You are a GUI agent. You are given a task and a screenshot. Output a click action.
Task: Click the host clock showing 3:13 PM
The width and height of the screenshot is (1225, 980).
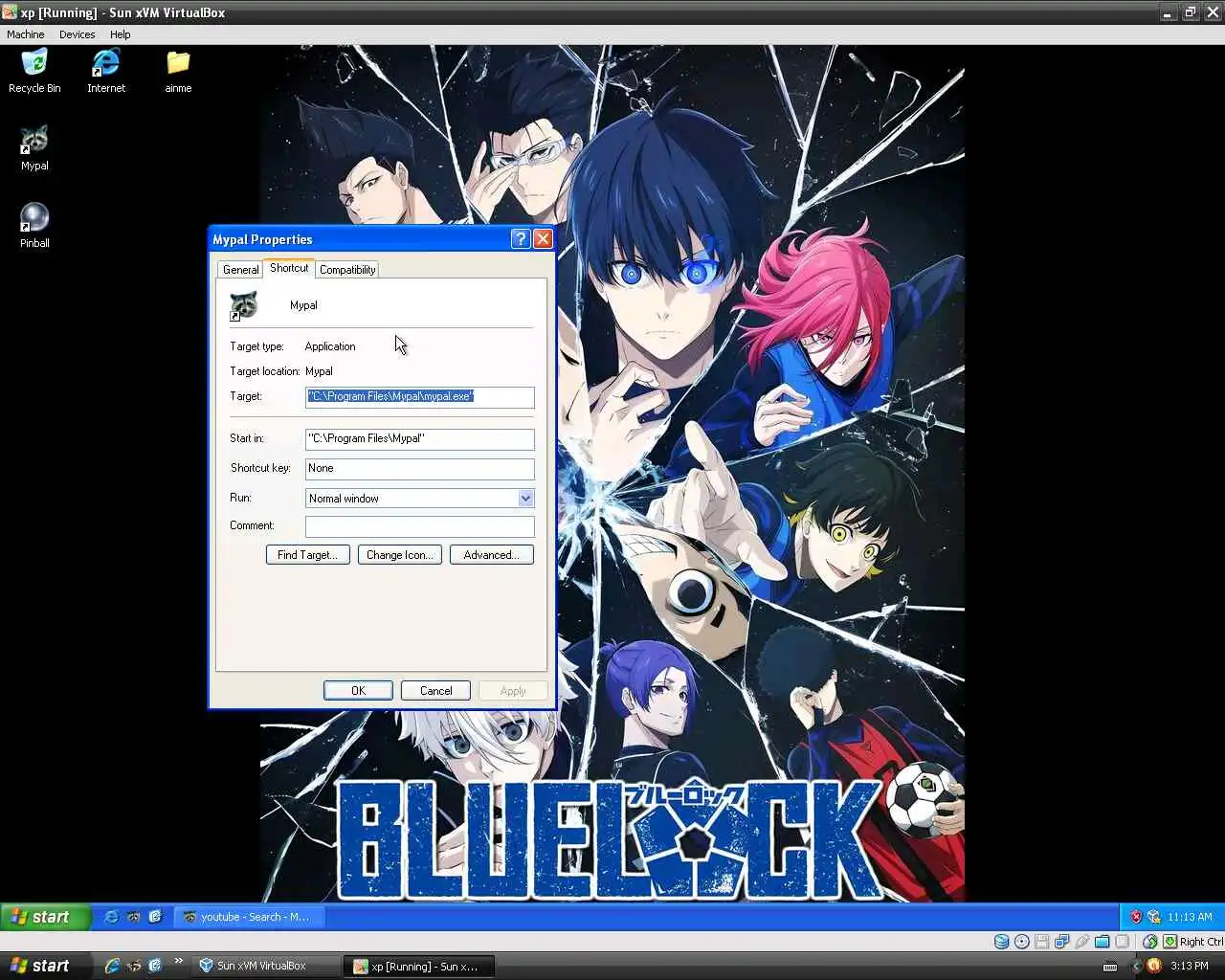(x=1190, y=966)
